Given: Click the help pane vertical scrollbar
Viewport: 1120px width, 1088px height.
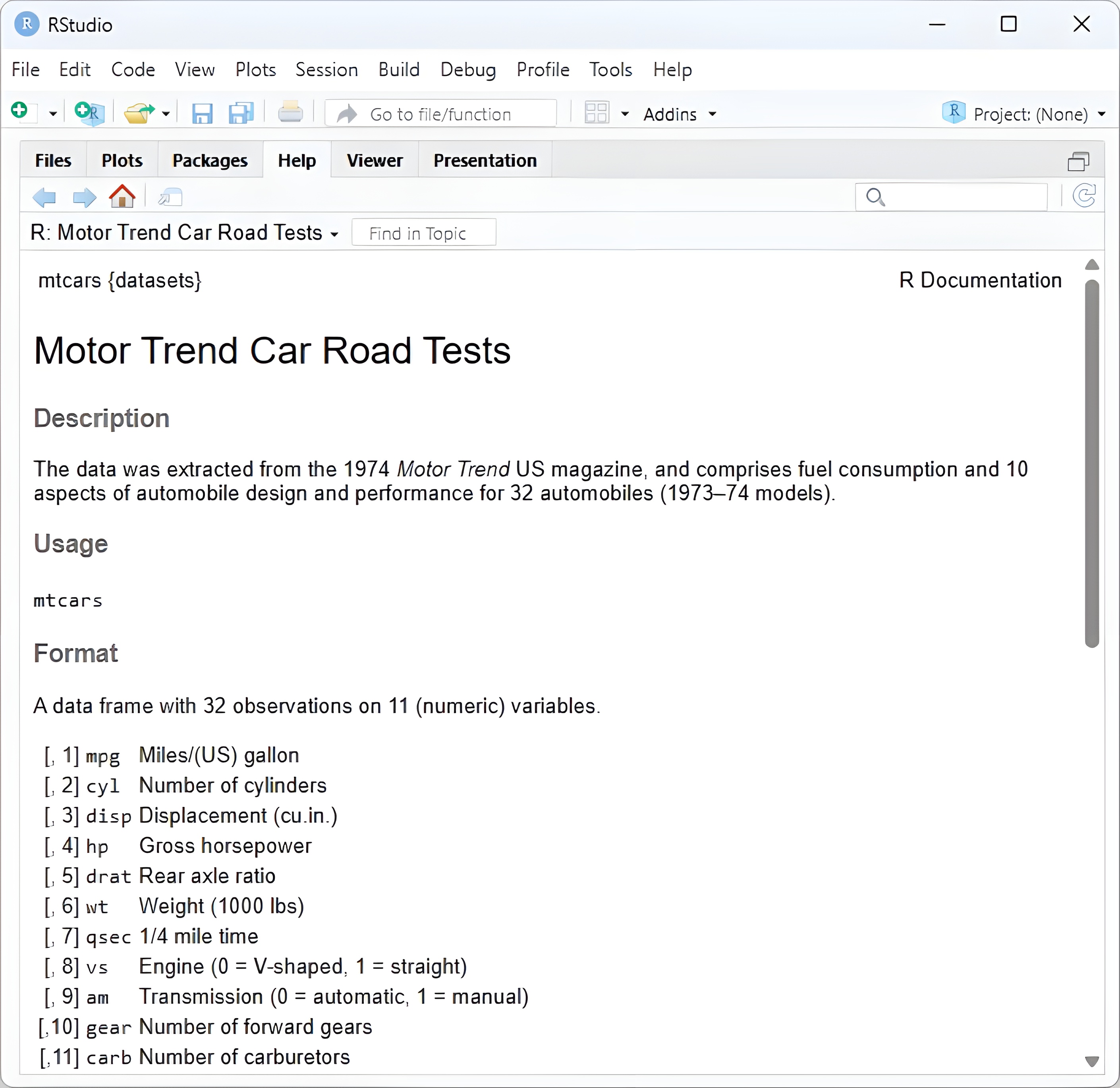Looking at the screenshot, I should [x=1091, y=463].
